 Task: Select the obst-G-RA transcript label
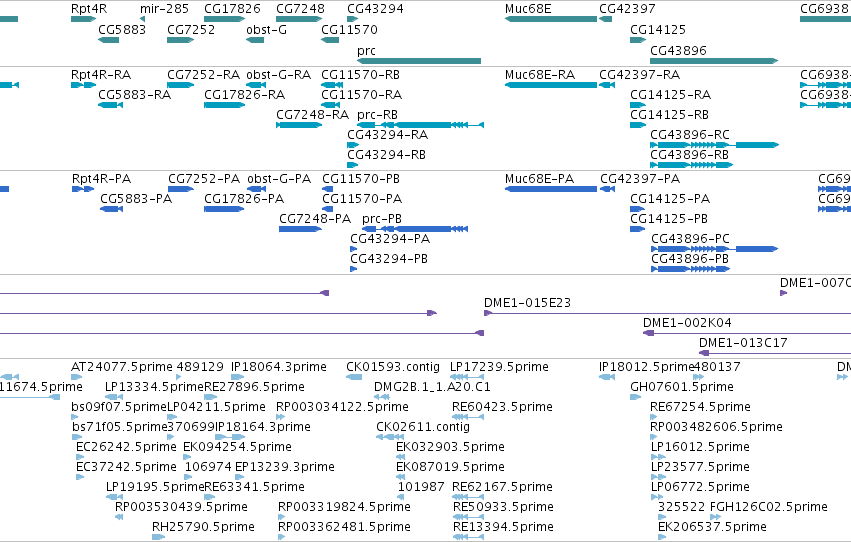coord(279,75)
